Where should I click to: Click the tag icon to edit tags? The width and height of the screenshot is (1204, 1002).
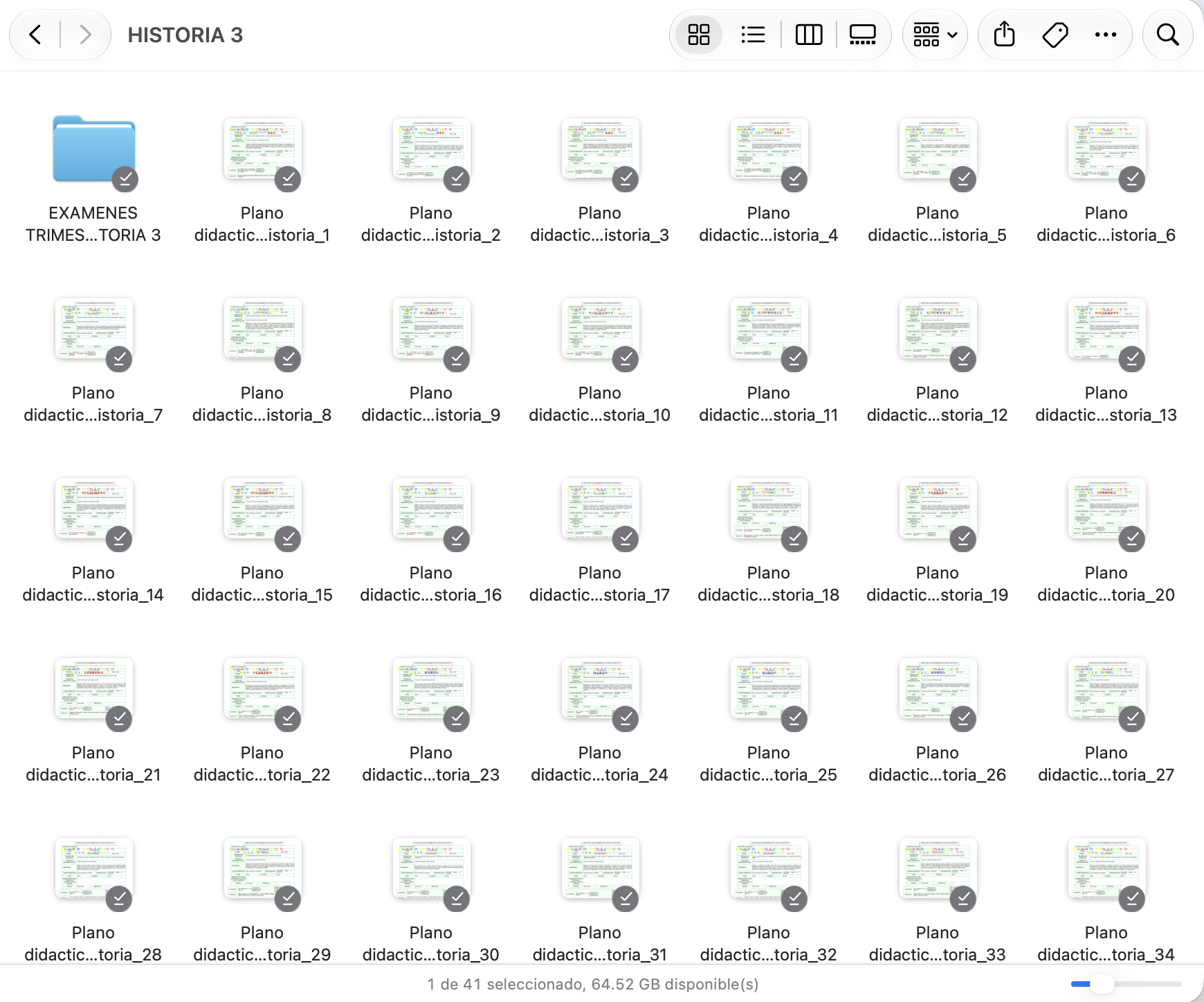(1055, 35)
